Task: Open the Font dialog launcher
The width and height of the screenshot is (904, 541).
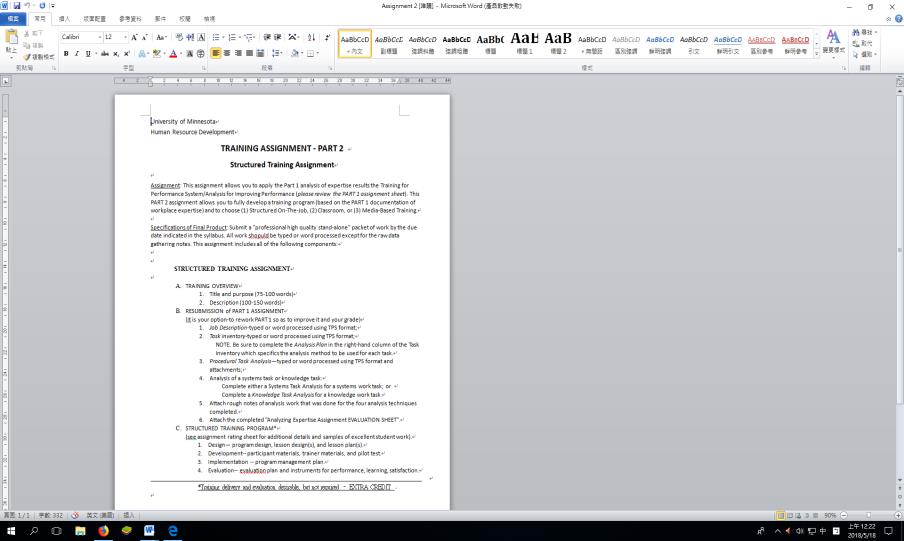Action: pyautogui.click(x=204, y=68)
